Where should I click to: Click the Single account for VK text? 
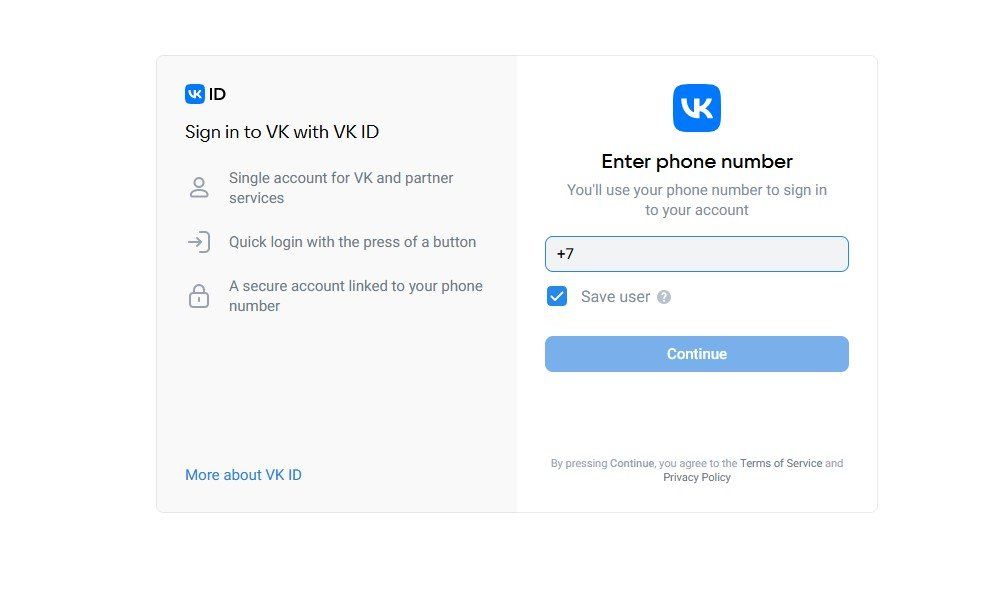point(341,188)
